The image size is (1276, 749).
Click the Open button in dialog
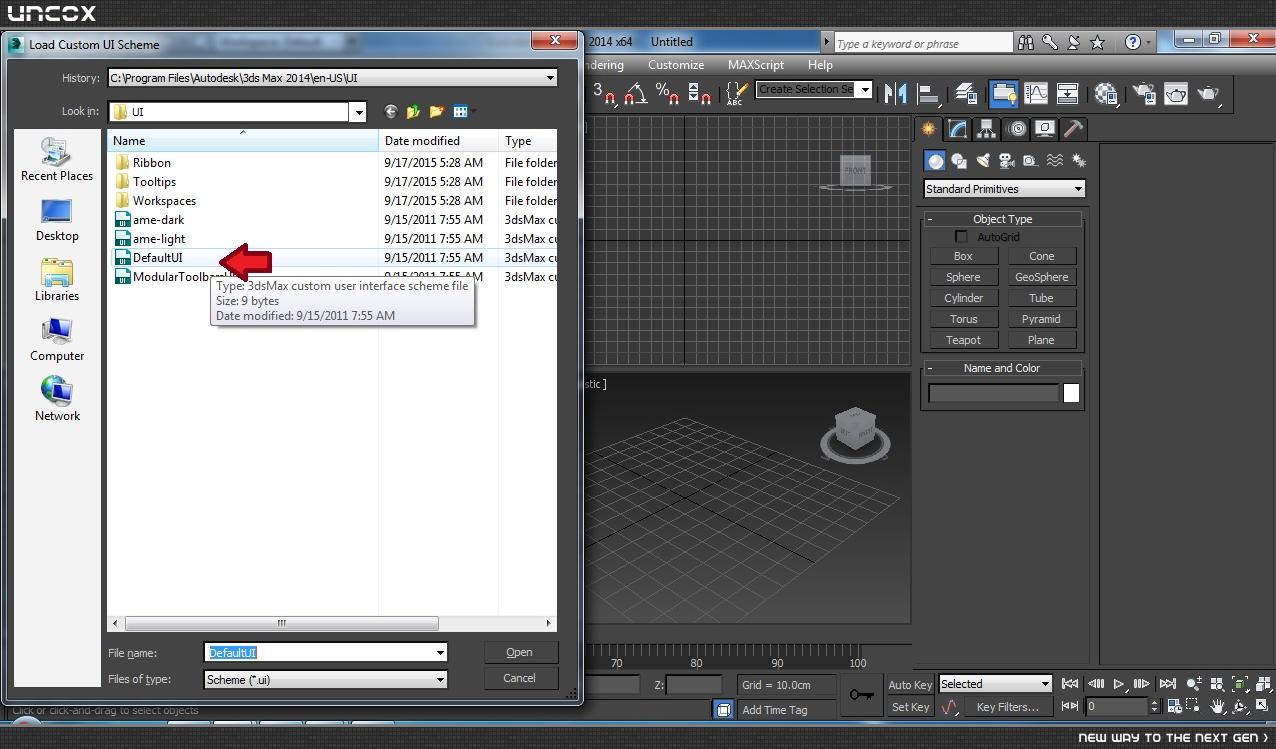pos(519,652)
